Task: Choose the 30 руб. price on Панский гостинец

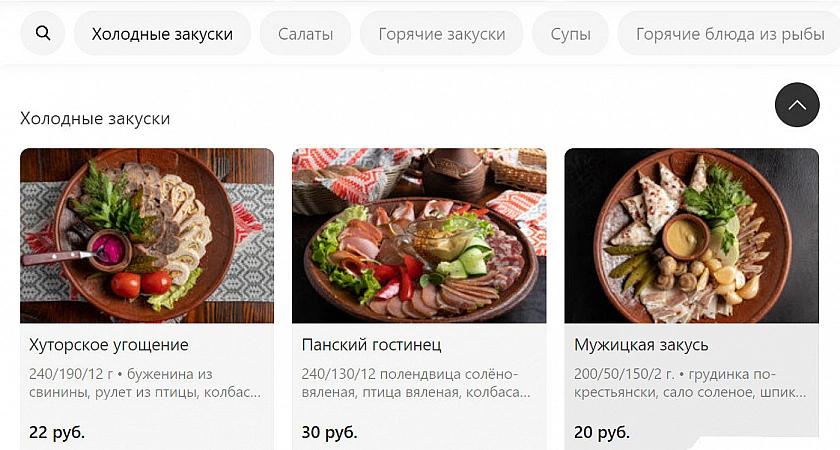Action: click(329, 432)
